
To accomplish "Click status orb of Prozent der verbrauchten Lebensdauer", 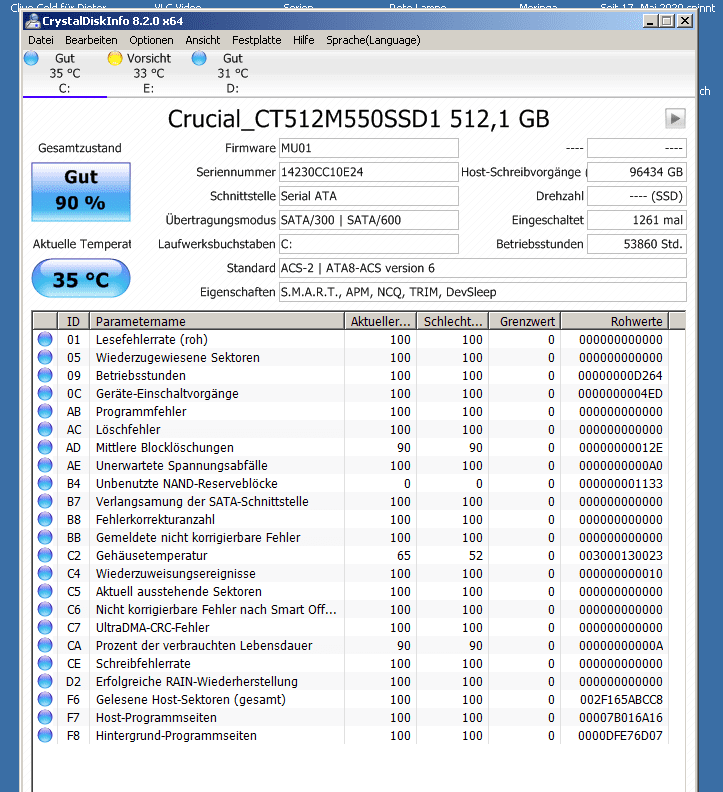I will pos(45,646).
